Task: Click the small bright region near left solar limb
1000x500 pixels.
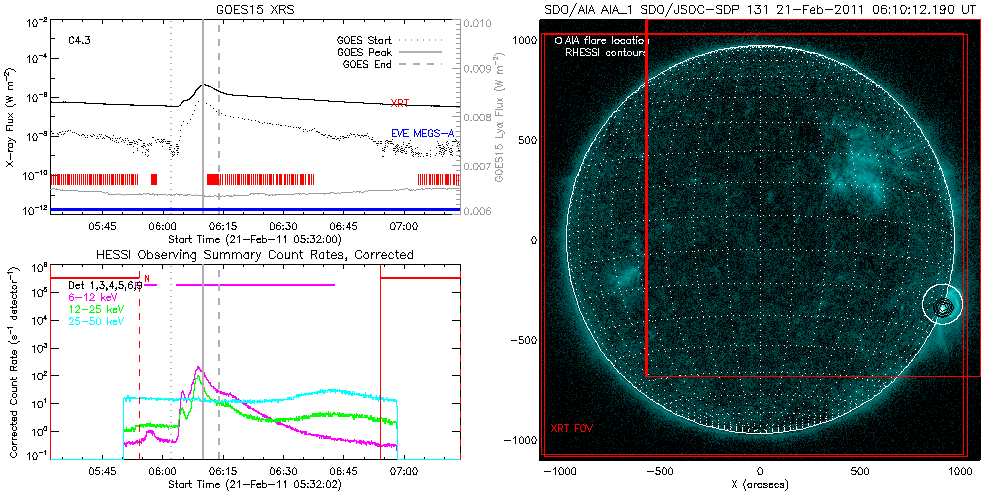Action: tap(628, 277)
